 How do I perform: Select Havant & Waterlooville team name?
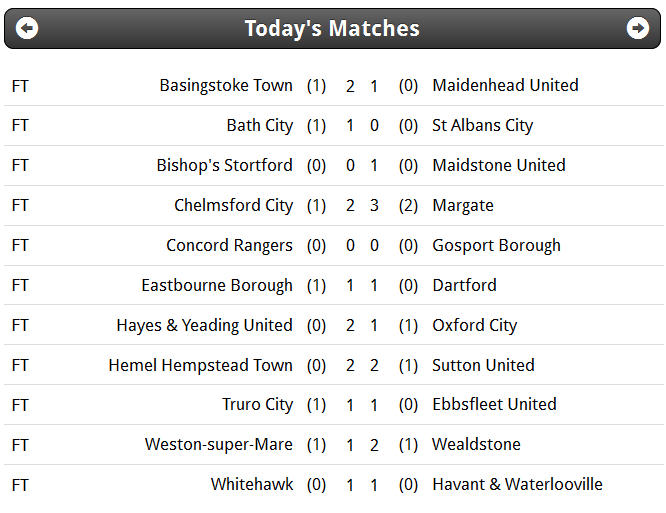coord(517,485)
